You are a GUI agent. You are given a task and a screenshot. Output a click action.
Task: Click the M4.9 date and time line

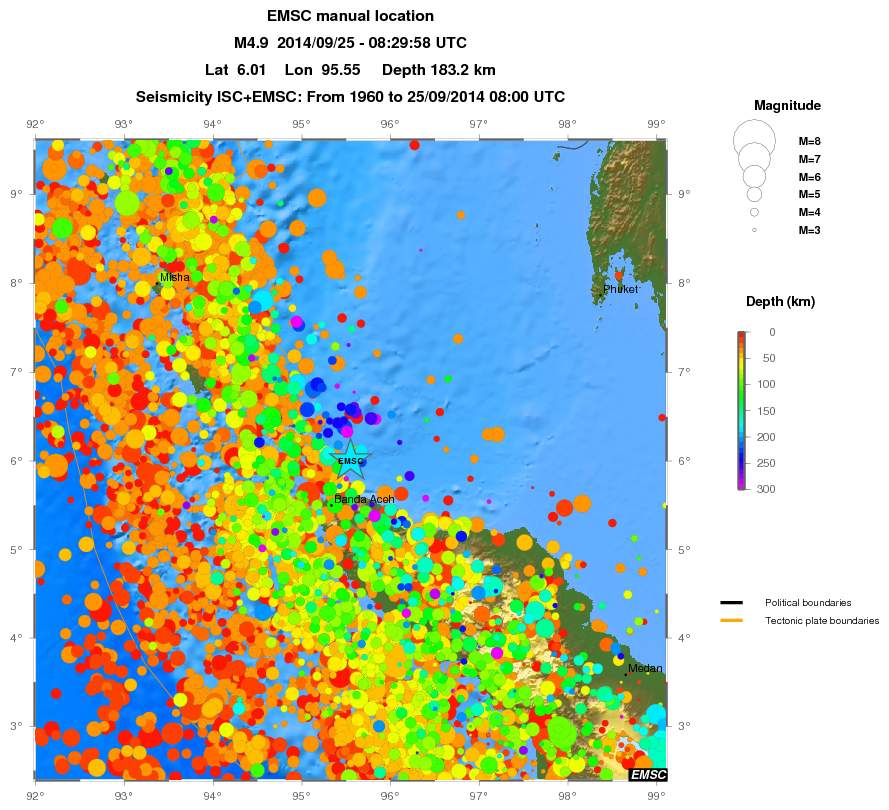tap(350, 43)
